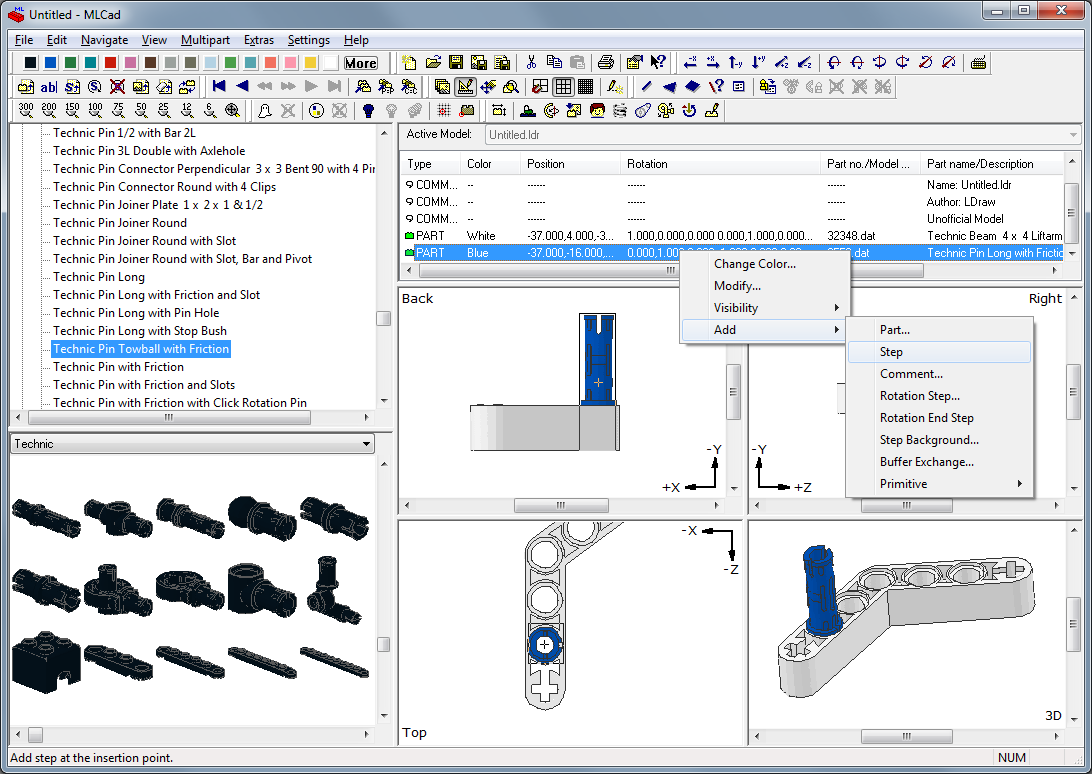The width and height of the screenshot is (1092, 774).
Task: Expand the Primitive submenu
Action: pos(939,483)
